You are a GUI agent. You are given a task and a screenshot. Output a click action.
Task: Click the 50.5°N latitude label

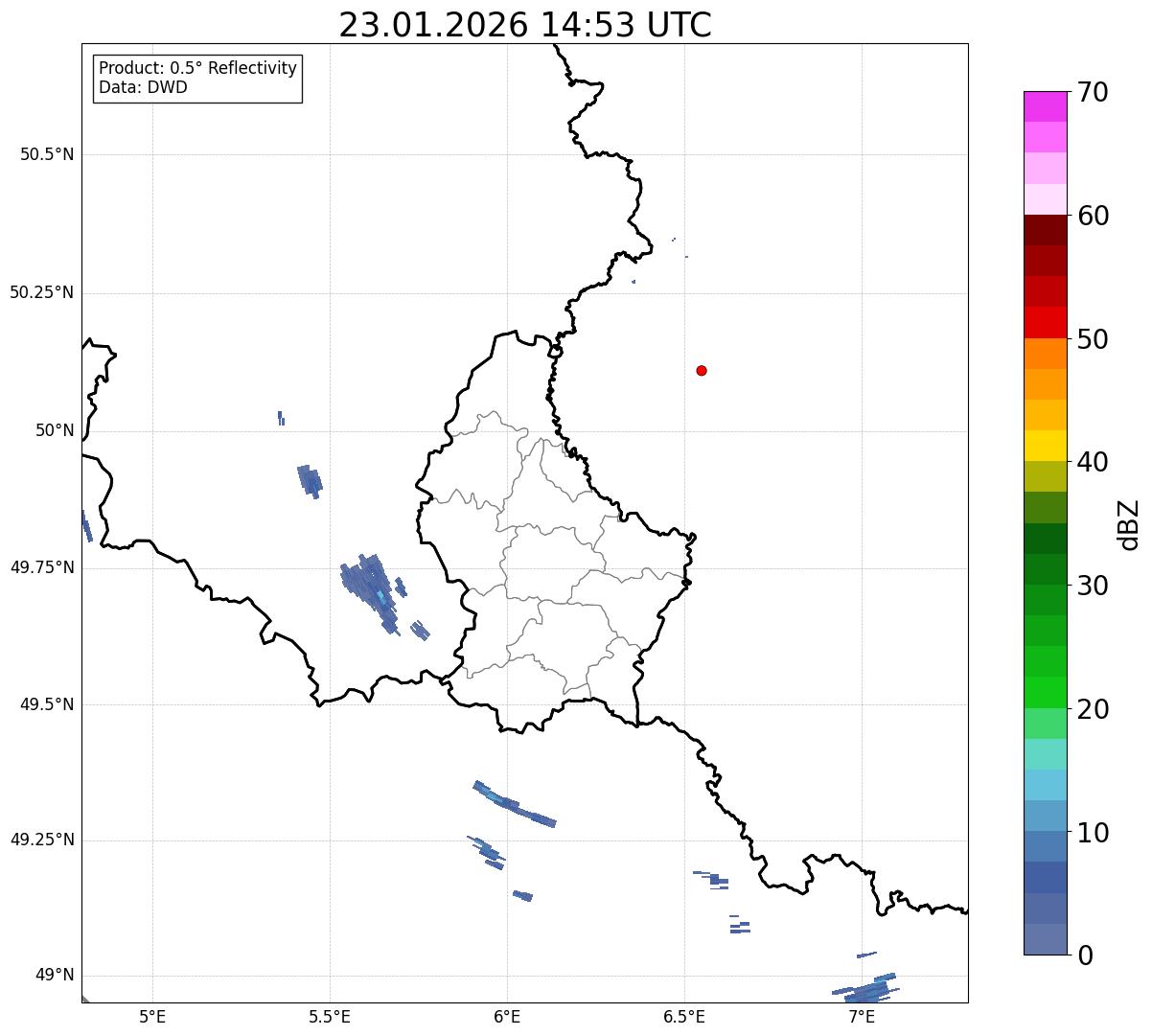[x=46, y=154]
